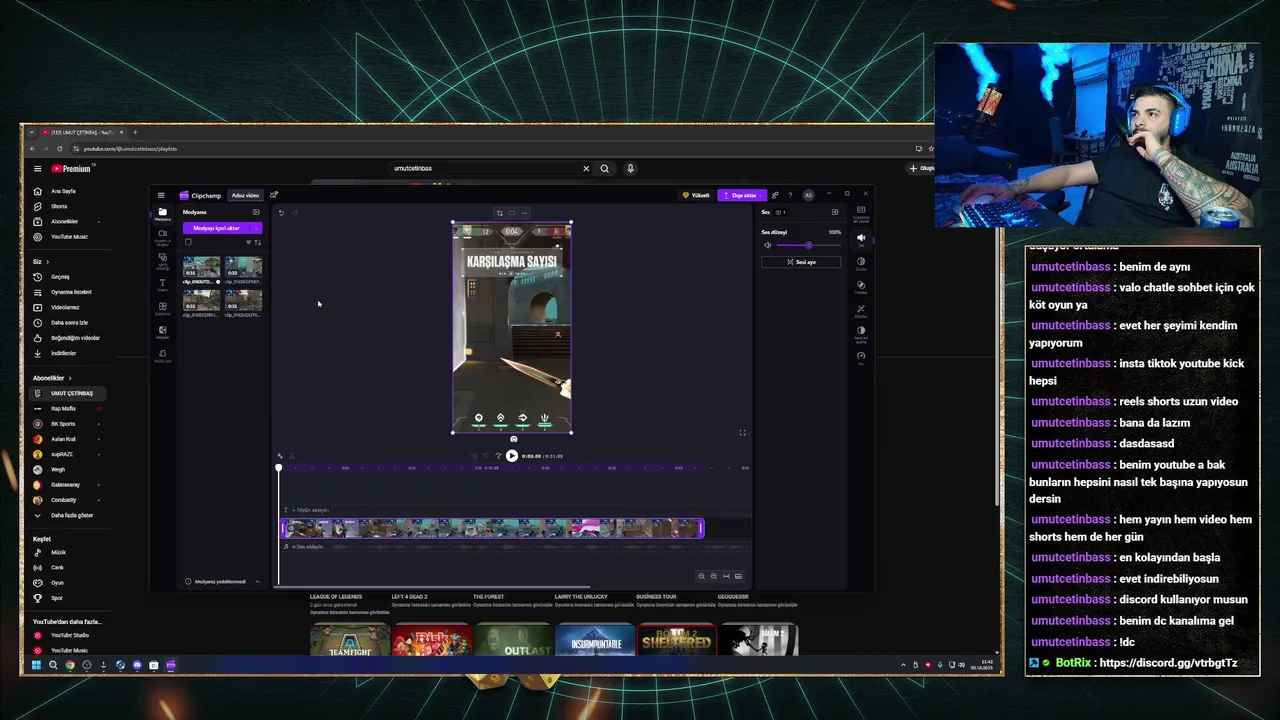This screenshot has height=720, width=1280.
Task: Open the YouTube guide hamburger menu
Action: click(37, 169)
